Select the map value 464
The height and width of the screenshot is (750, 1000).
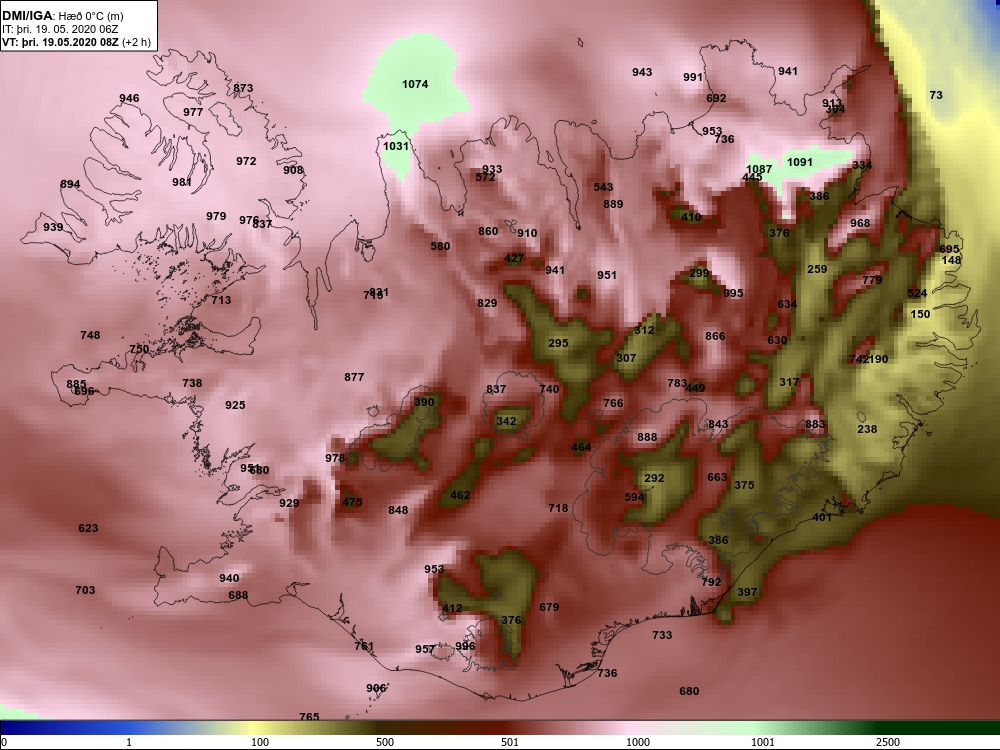581,447
